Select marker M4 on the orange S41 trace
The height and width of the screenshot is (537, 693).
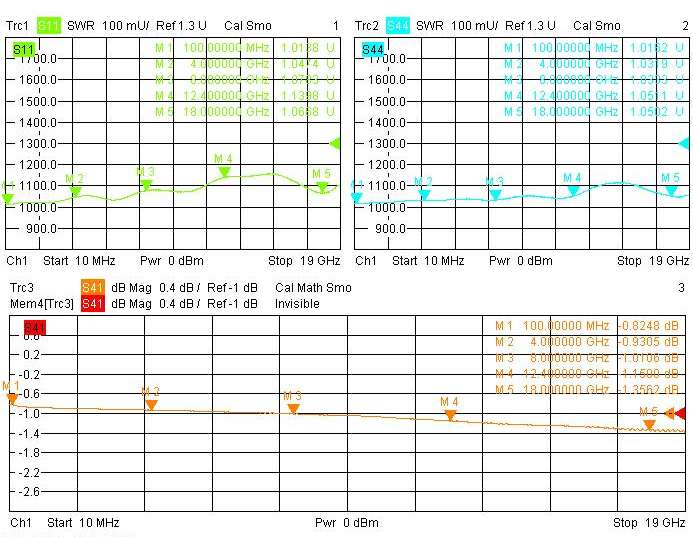point(450,414)
